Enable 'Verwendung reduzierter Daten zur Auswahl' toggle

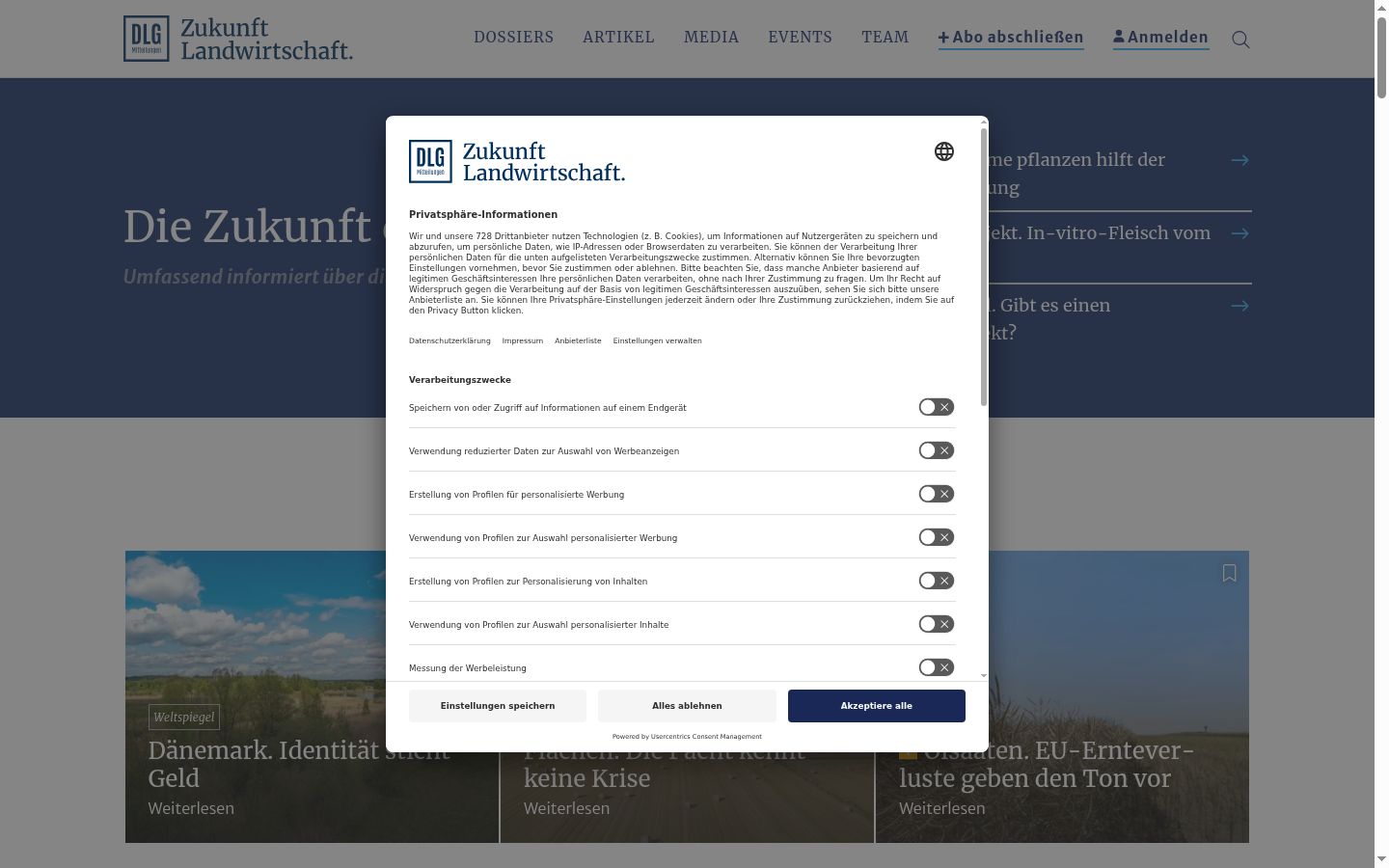coord(937,450)
